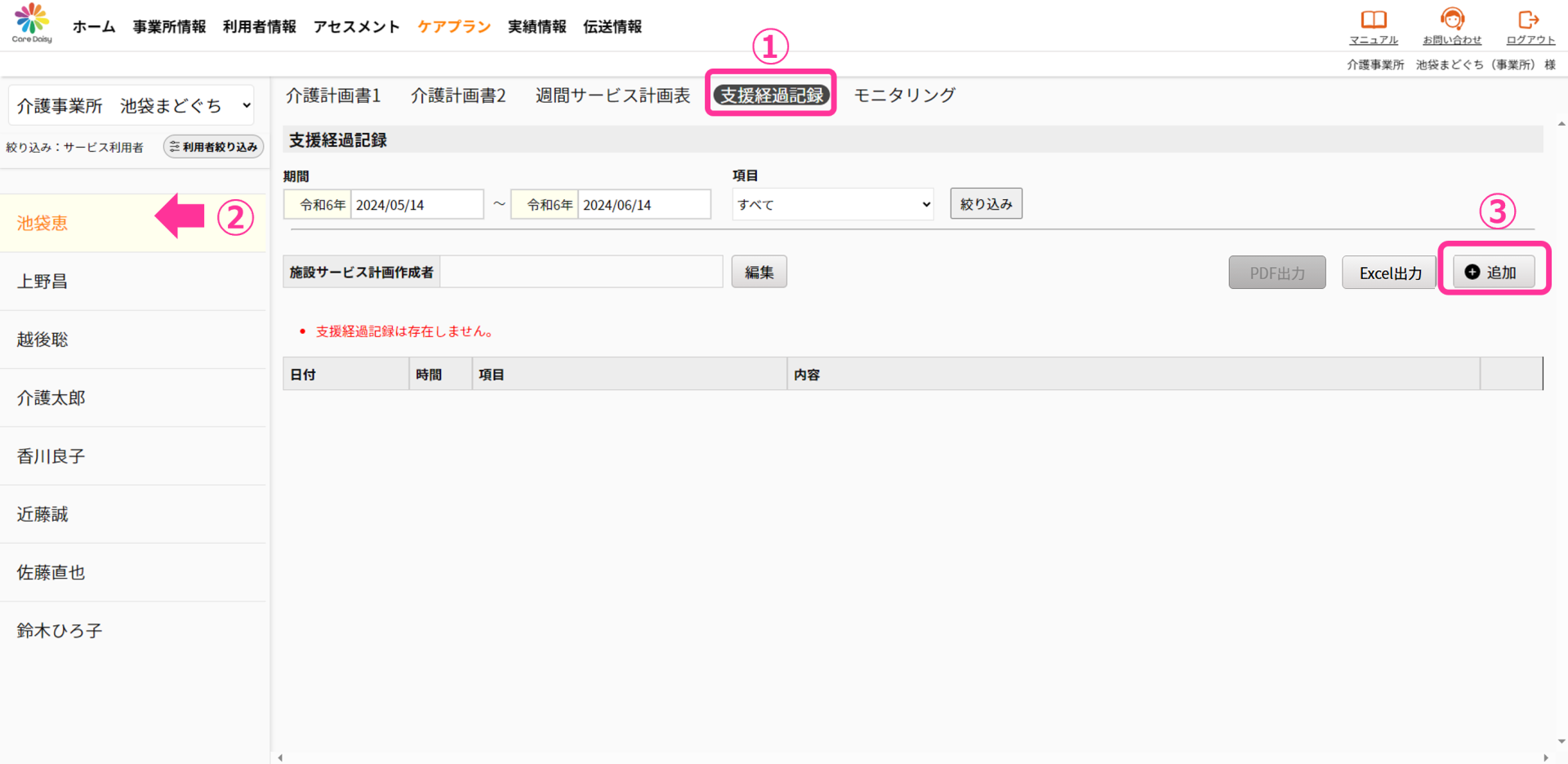Click the ログアウト exit icon
This screenshot has height=764, width=1568.
1529,20
